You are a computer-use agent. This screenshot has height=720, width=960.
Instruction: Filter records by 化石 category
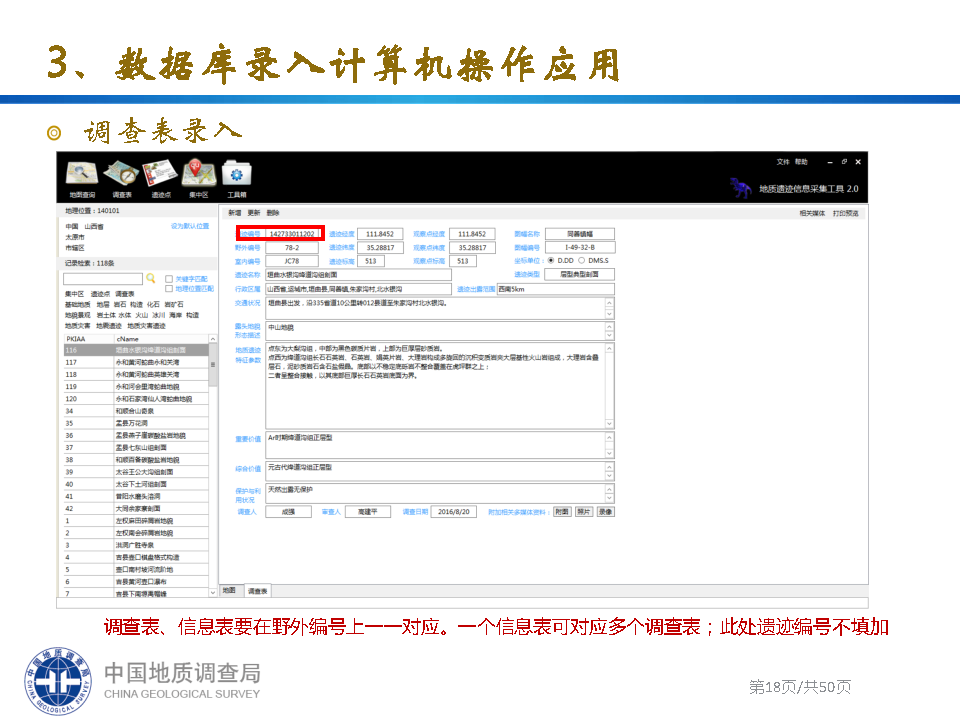click(152, 305)
